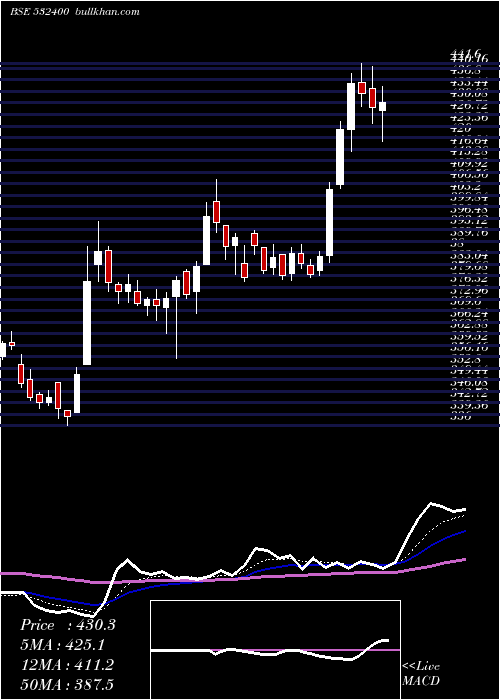This screenshot has width=500, height=700.
Task: Click the 426.72 price axis label
Action: (469, 106)
